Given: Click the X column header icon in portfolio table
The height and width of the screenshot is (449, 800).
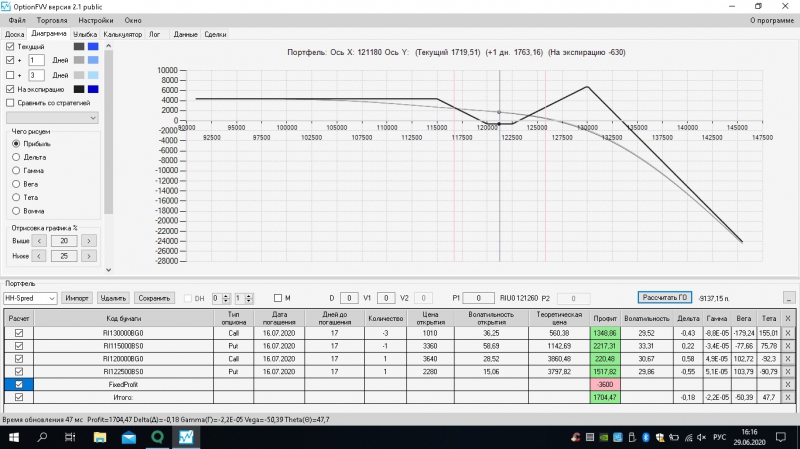Looking at the screenshot, I should point(788,318).
